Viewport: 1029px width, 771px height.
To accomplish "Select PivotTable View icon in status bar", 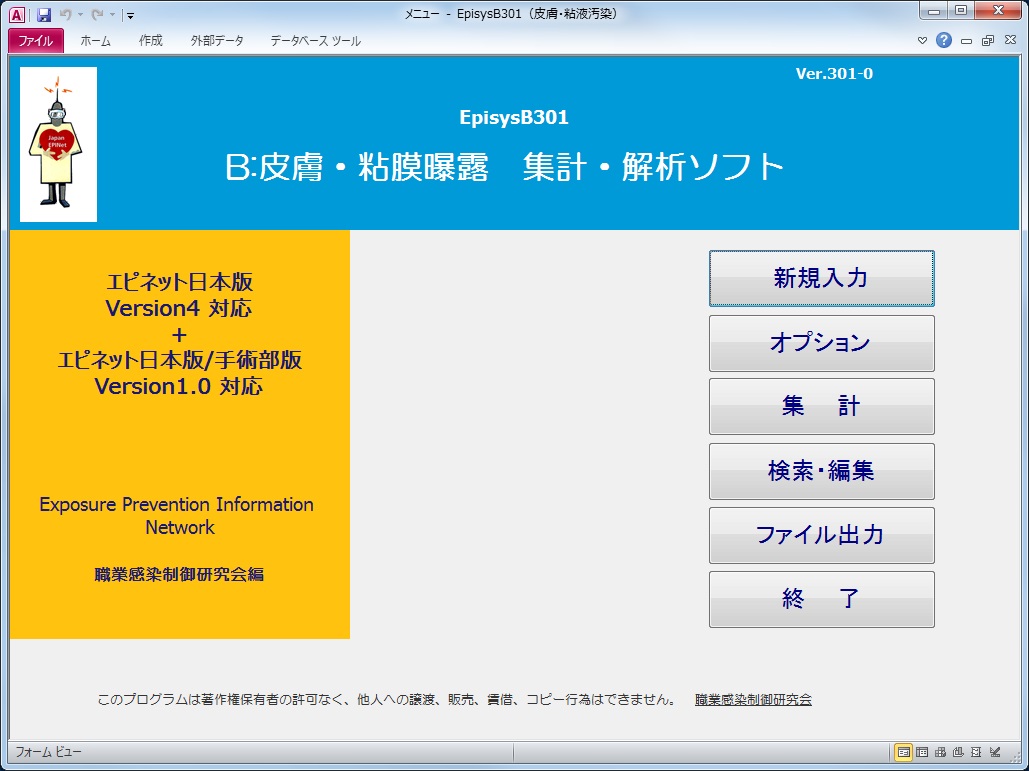I will pyautogui.click(x=940, y=752).
